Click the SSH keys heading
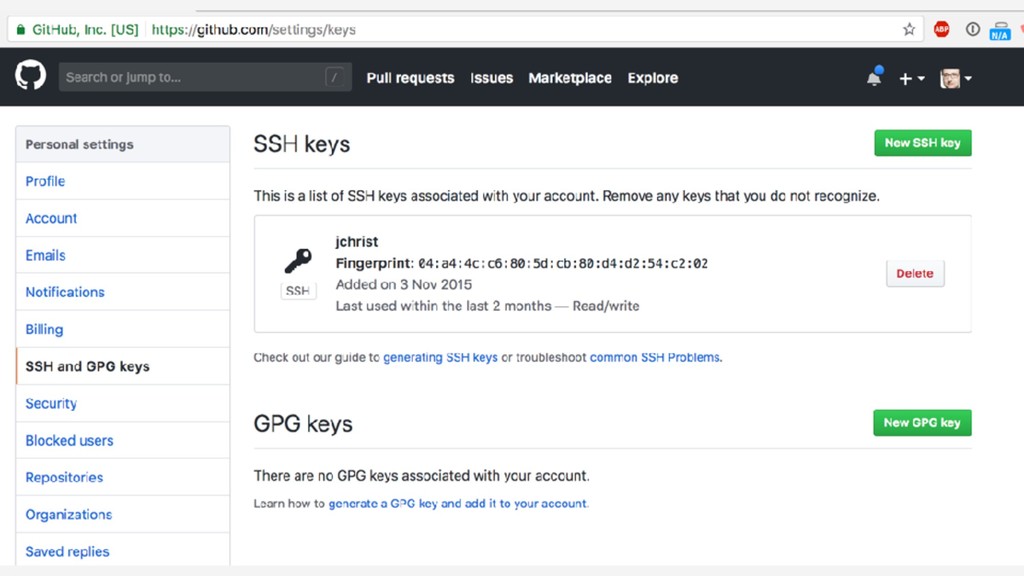 pyautogui.click(x=302, y=144)
